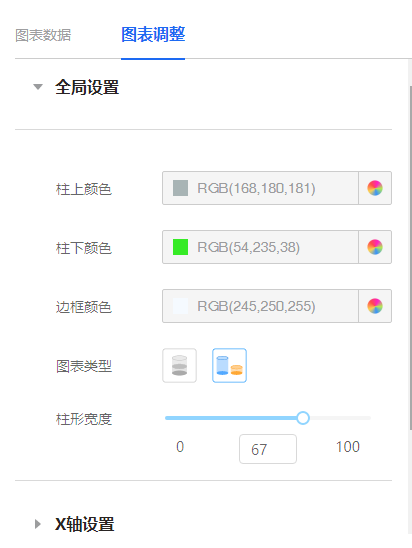This screenshot has height=548, width=412.
Task: Click the 全局设置 section title
Action: point(87,87)
